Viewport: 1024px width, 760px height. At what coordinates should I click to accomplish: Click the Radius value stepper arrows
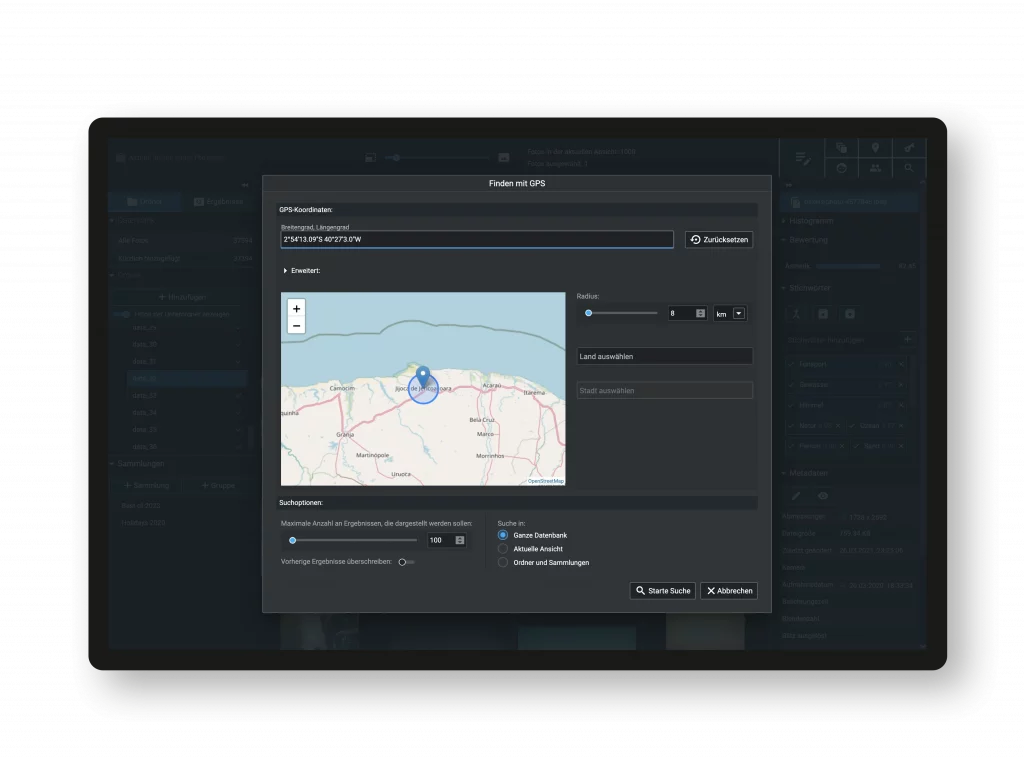tap(700, 313)
